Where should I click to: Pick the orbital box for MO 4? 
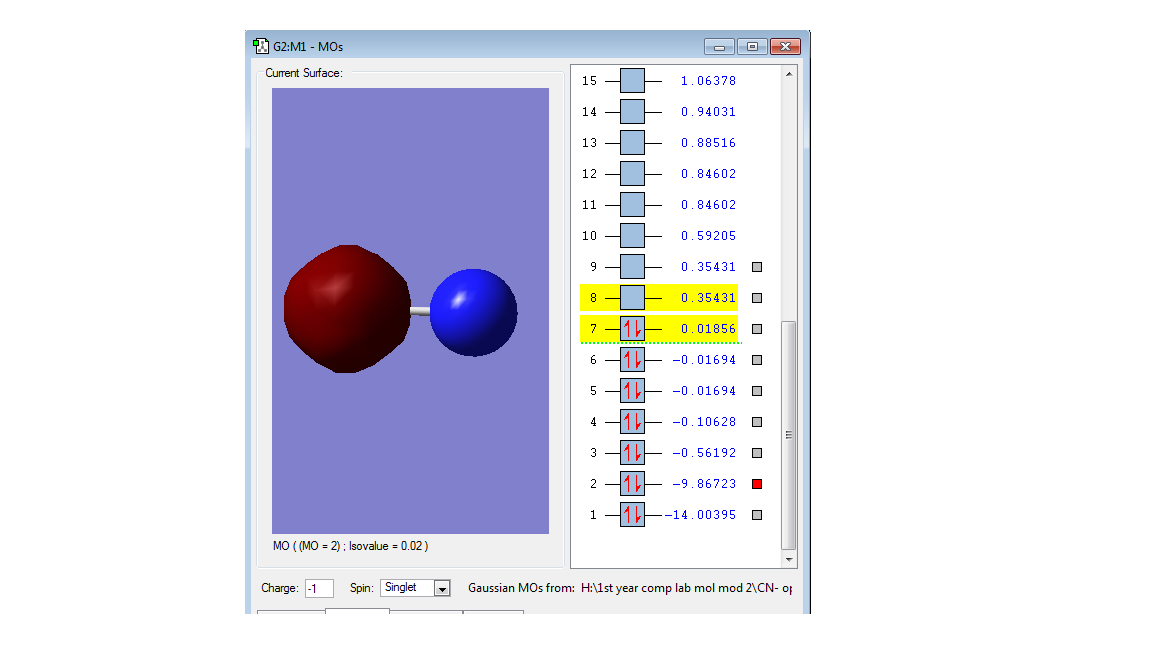pos(632,422)
